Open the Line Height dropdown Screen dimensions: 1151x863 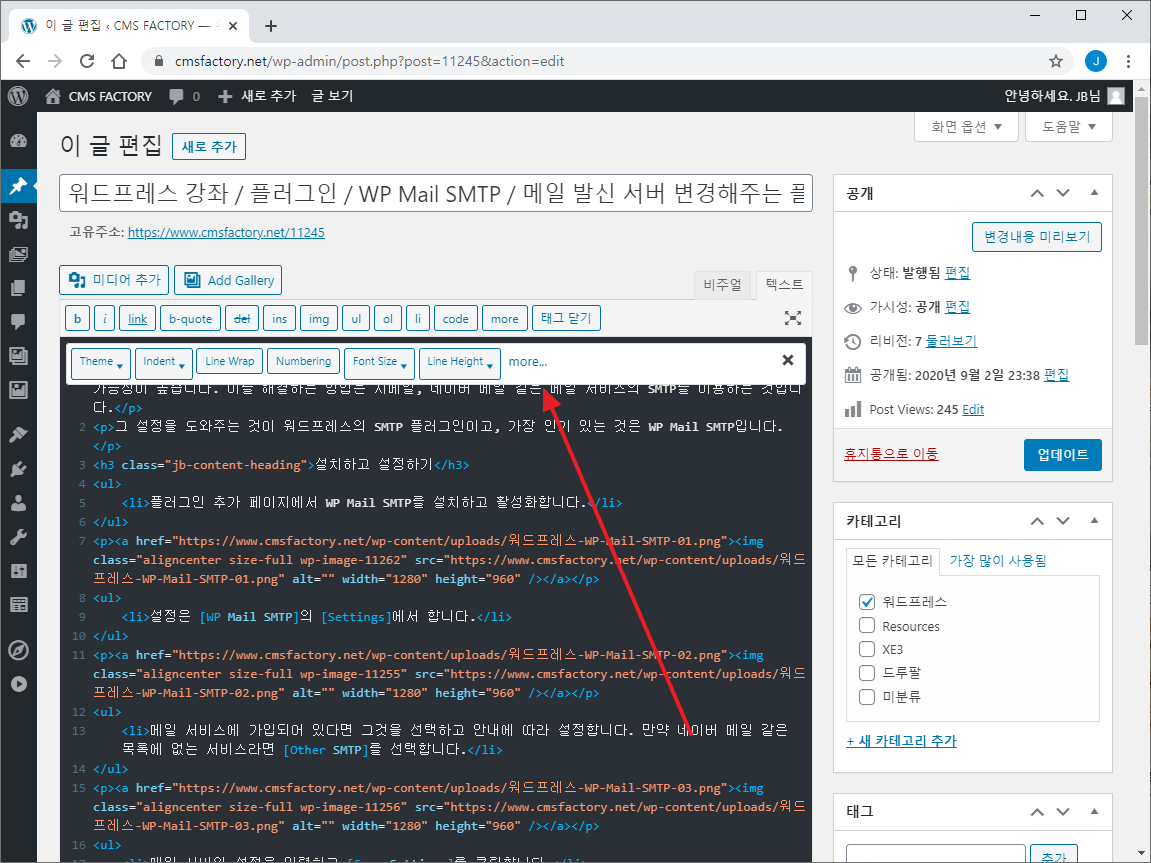tap(460, 363)
